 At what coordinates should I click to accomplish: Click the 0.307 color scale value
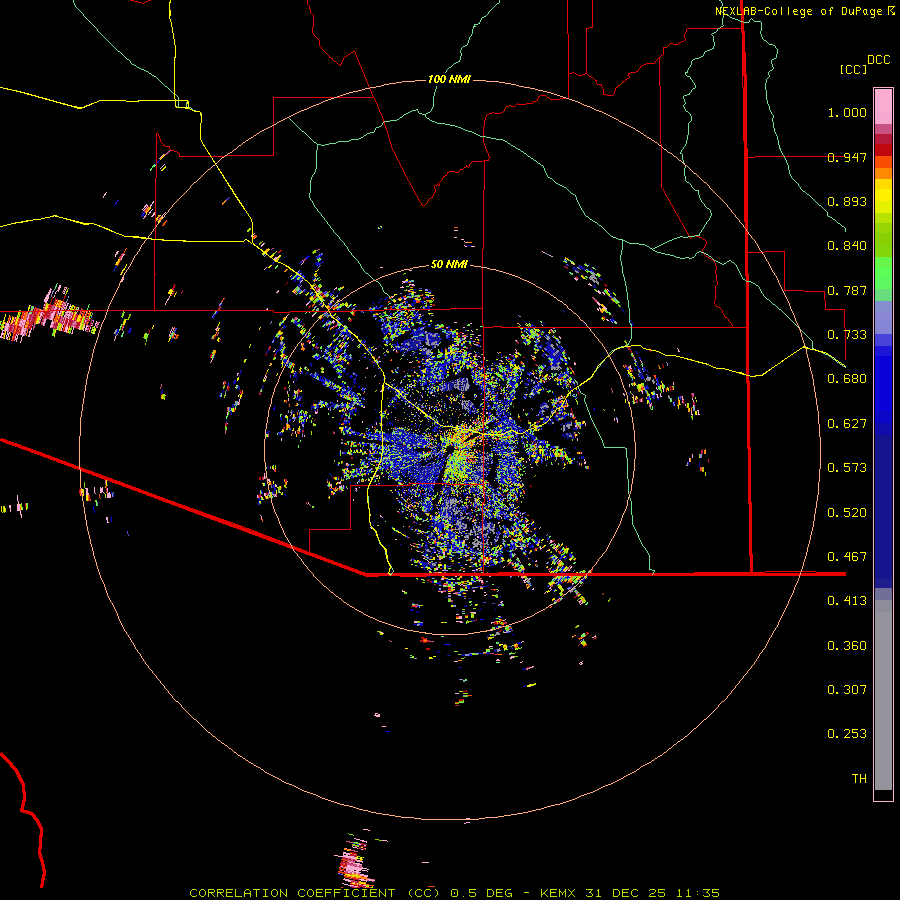pyautogui.click(x=847, y=690)
